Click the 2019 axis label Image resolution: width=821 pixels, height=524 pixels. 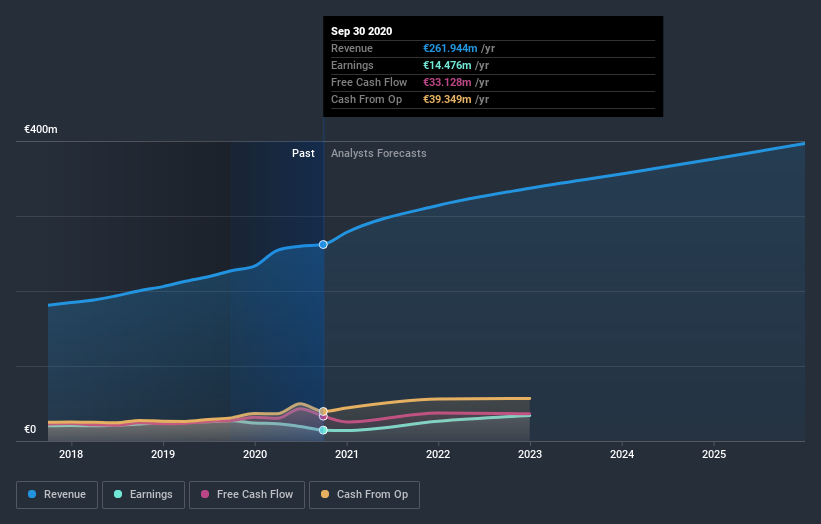[163, 454]
